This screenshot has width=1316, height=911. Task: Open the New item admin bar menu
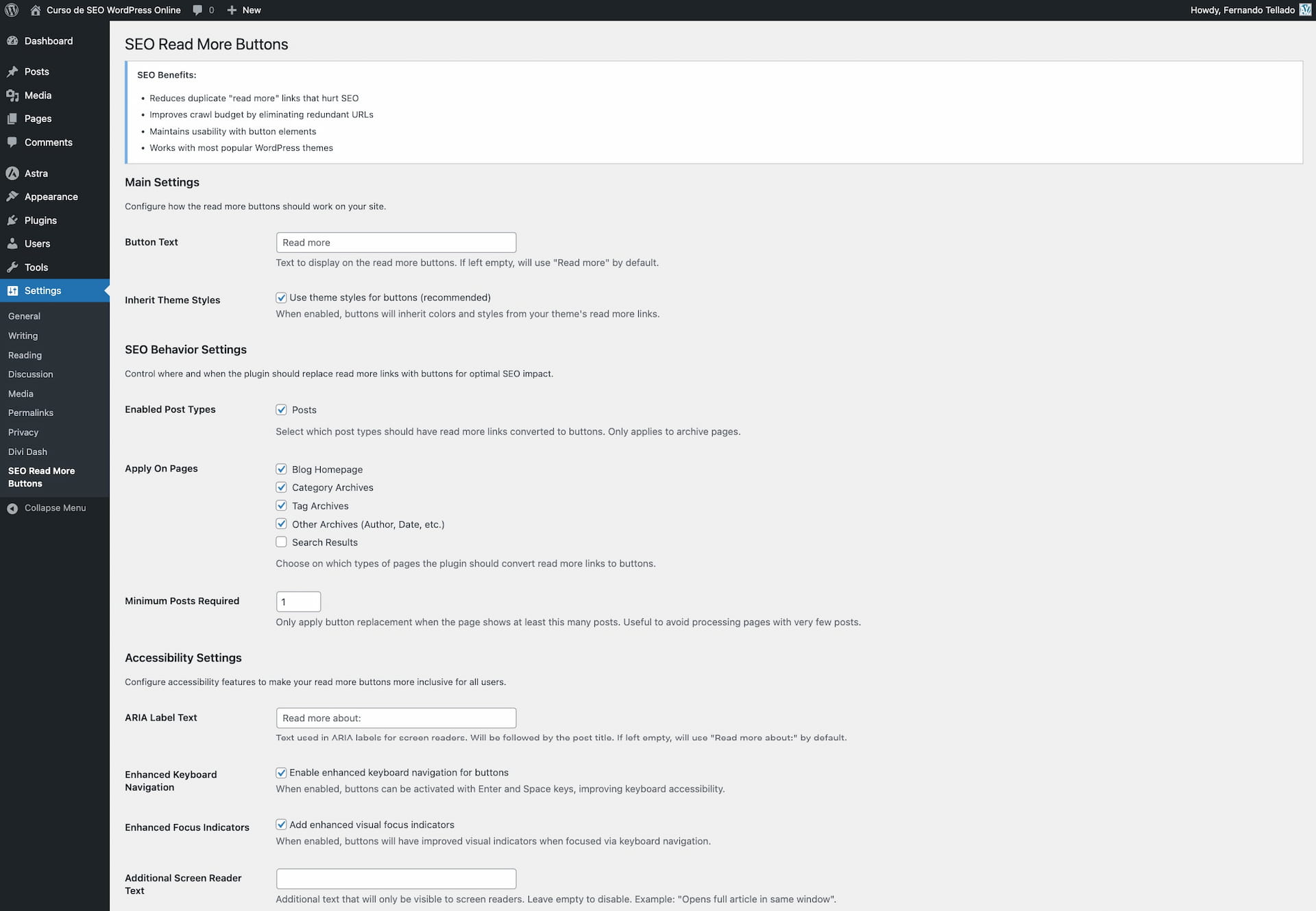243,10
